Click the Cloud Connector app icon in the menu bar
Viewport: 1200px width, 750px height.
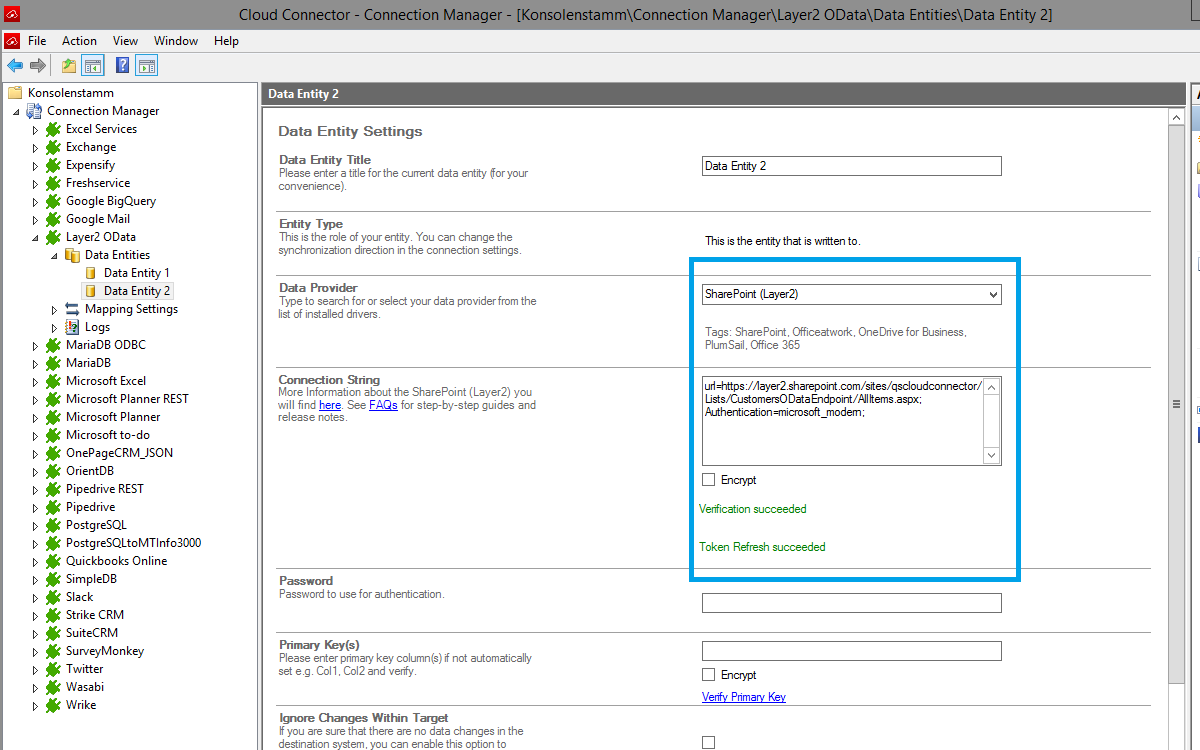click(12, 41)
